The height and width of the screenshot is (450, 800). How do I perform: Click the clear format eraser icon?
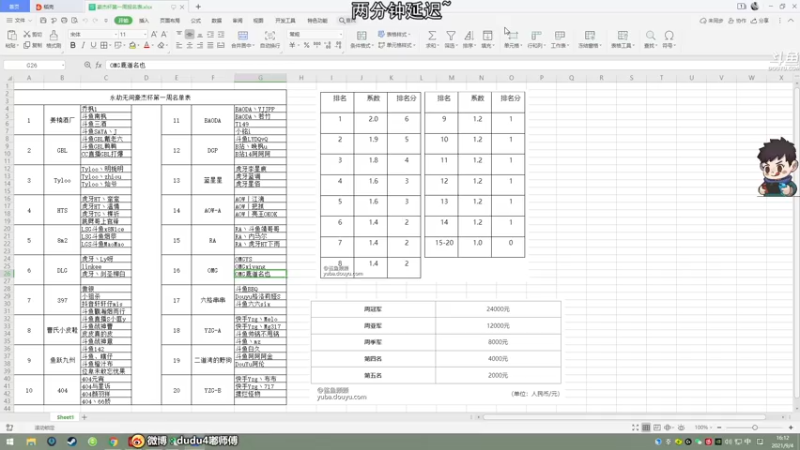161,45
